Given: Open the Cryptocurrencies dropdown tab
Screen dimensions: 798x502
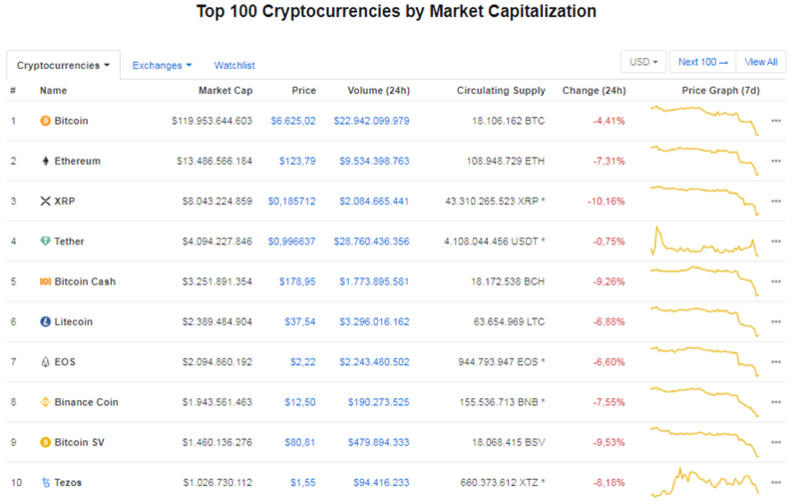Looking at the screenshot, I should [63, 65].
